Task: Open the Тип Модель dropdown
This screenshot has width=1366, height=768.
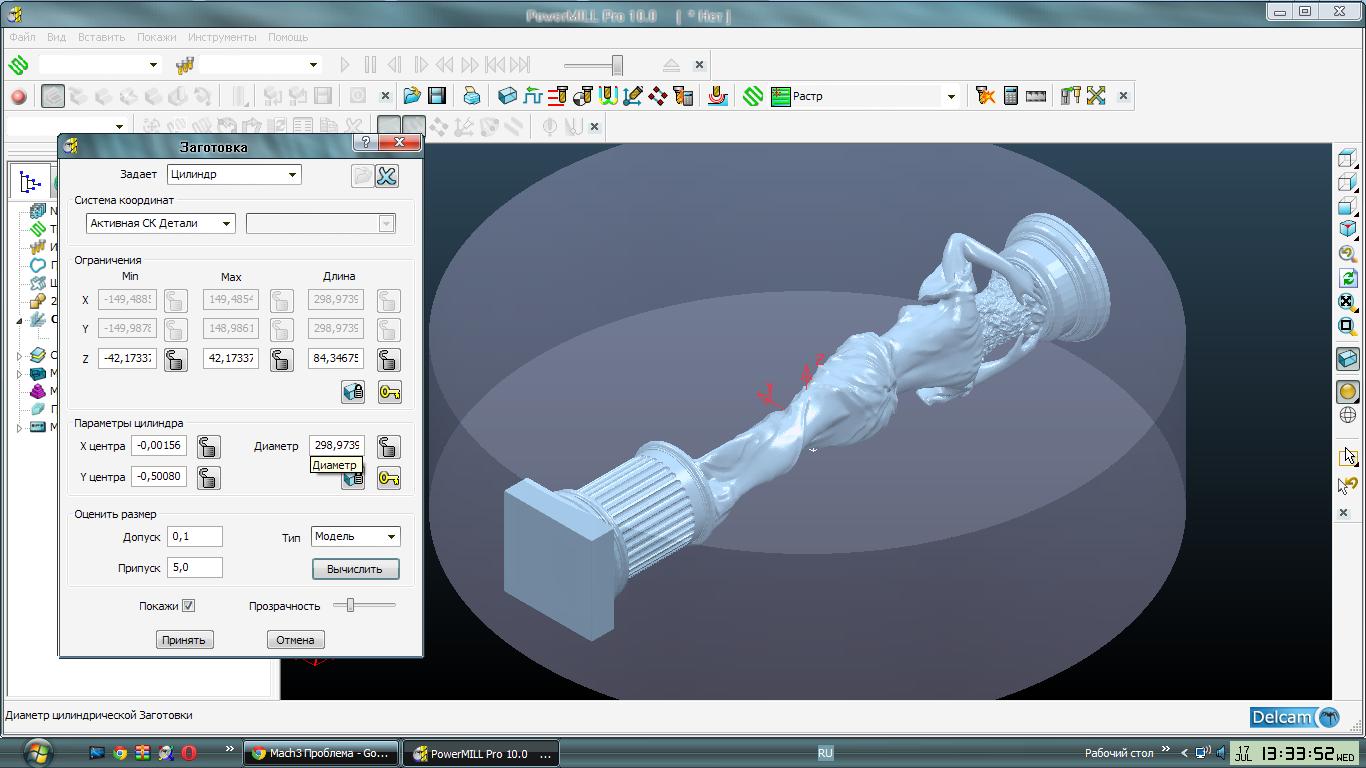Action: 355,537
